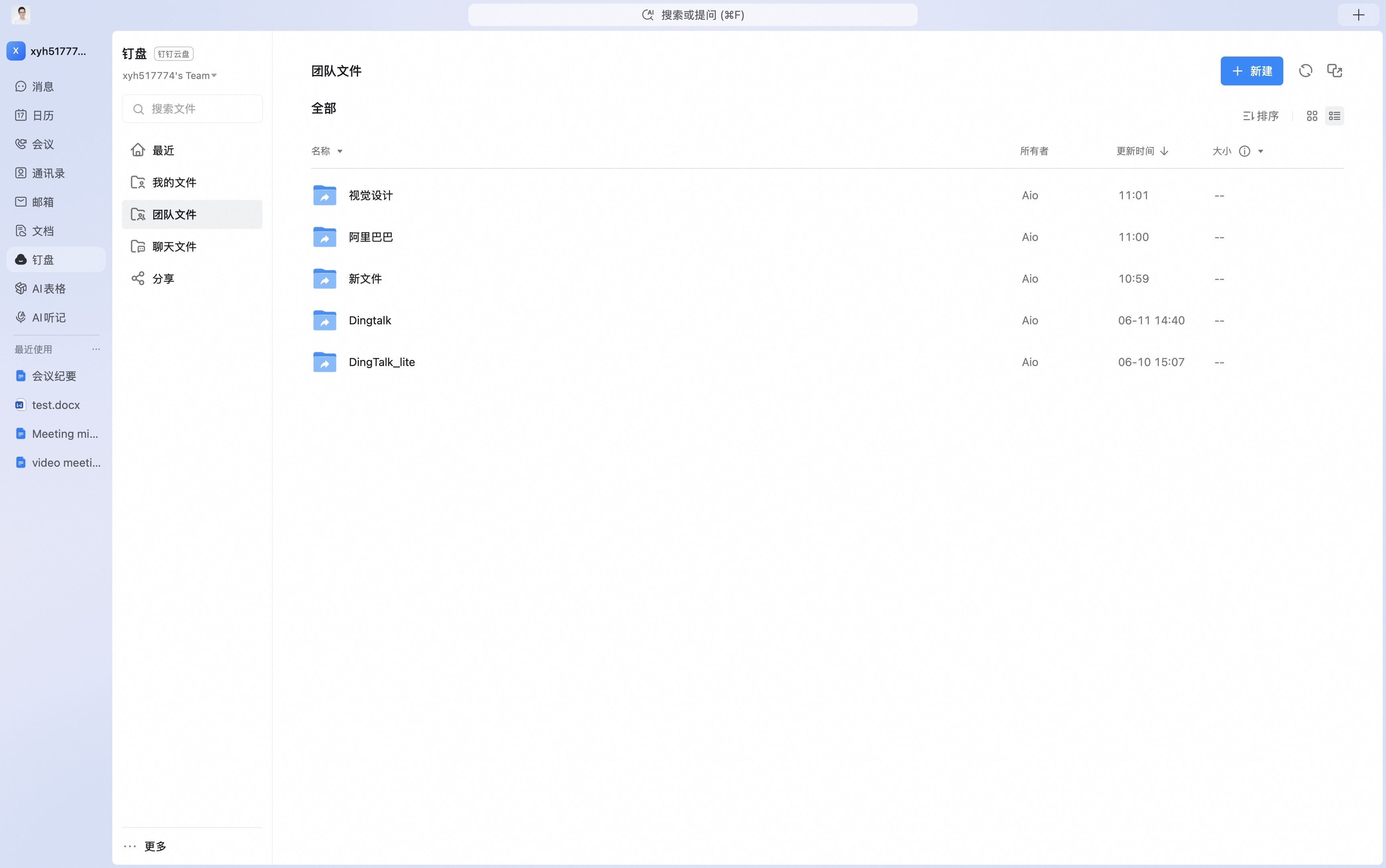Click the blue 新建 button
The width and height of the screenshot is (1386, 868).
click(1252, 71)
